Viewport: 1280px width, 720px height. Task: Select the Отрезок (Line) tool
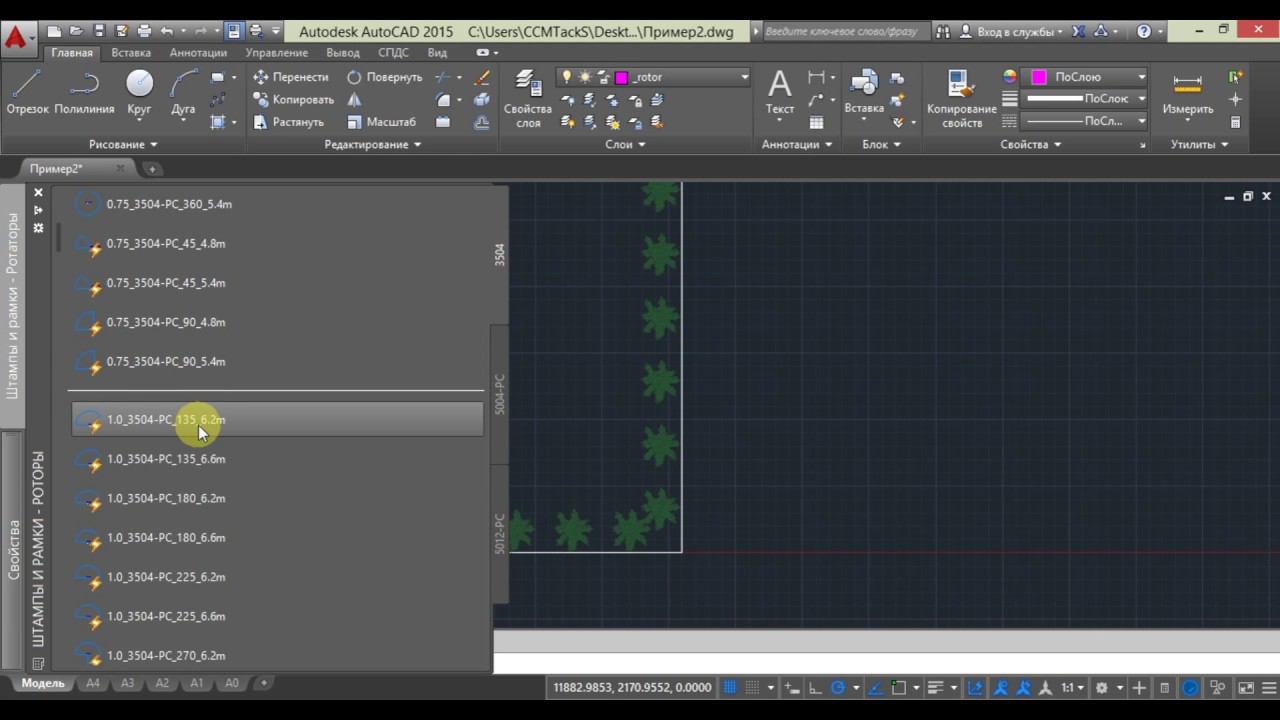(x=27, y=92)
